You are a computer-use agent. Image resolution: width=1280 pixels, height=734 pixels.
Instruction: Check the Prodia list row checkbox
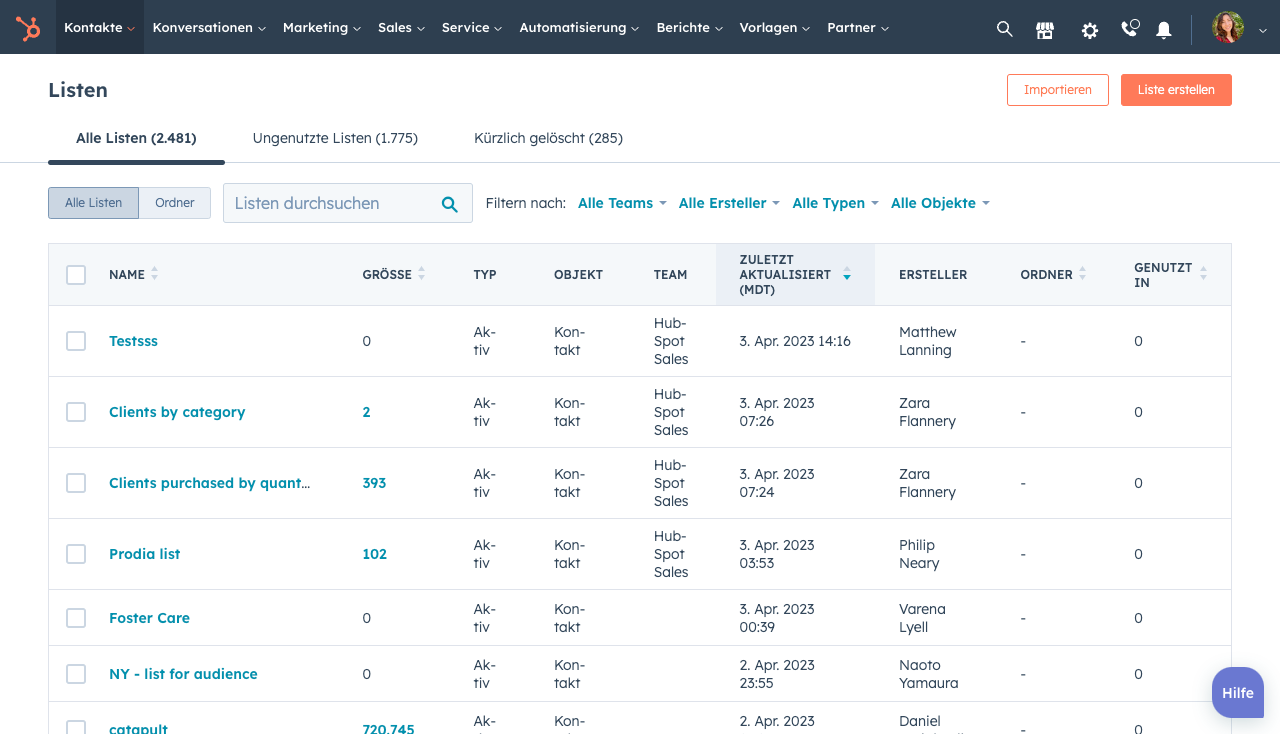[x=76, y=554]
